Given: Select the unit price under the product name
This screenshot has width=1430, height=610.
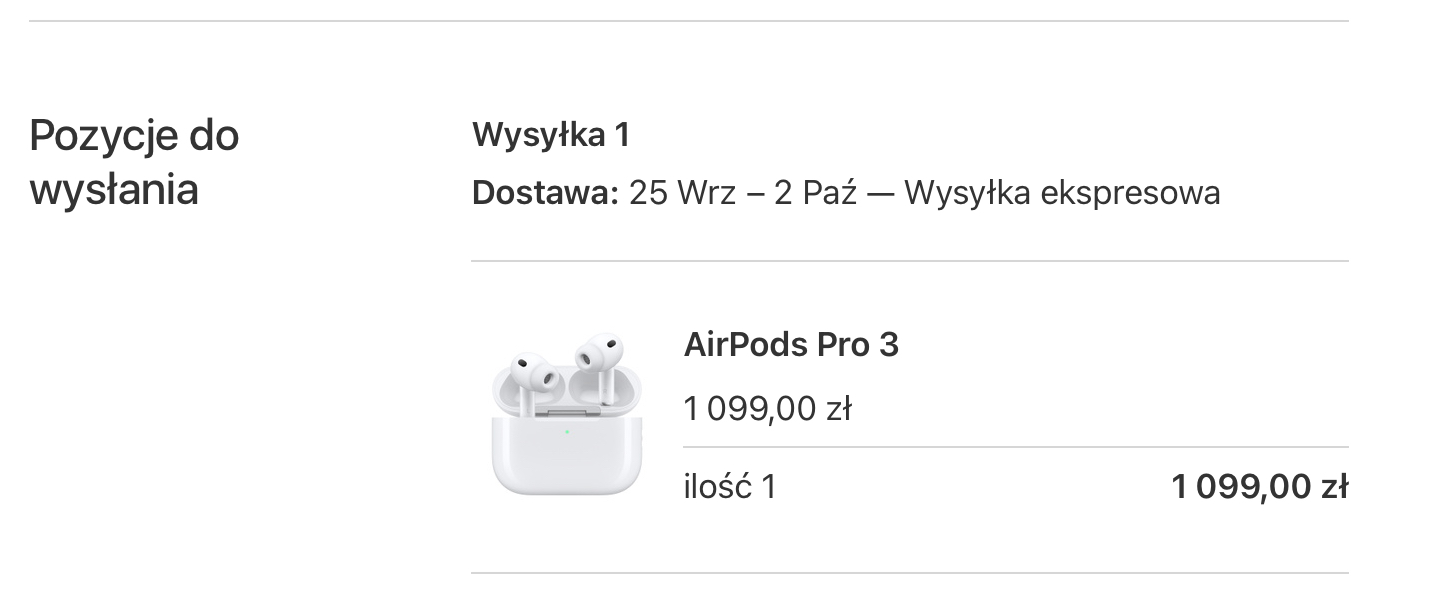Looking at the screenshot, I should pyautogui.click(x=767, y=408).
